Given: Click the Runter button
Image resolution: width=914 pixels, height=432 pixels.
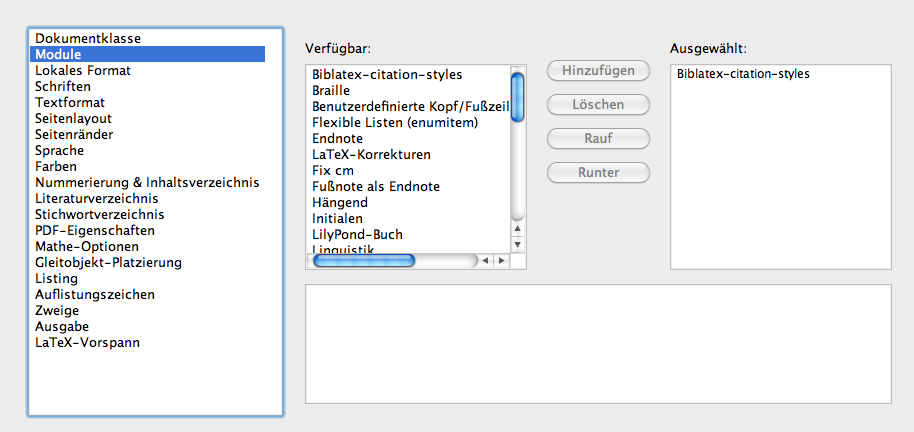Looking at the screenshot, I should [598, 173].
